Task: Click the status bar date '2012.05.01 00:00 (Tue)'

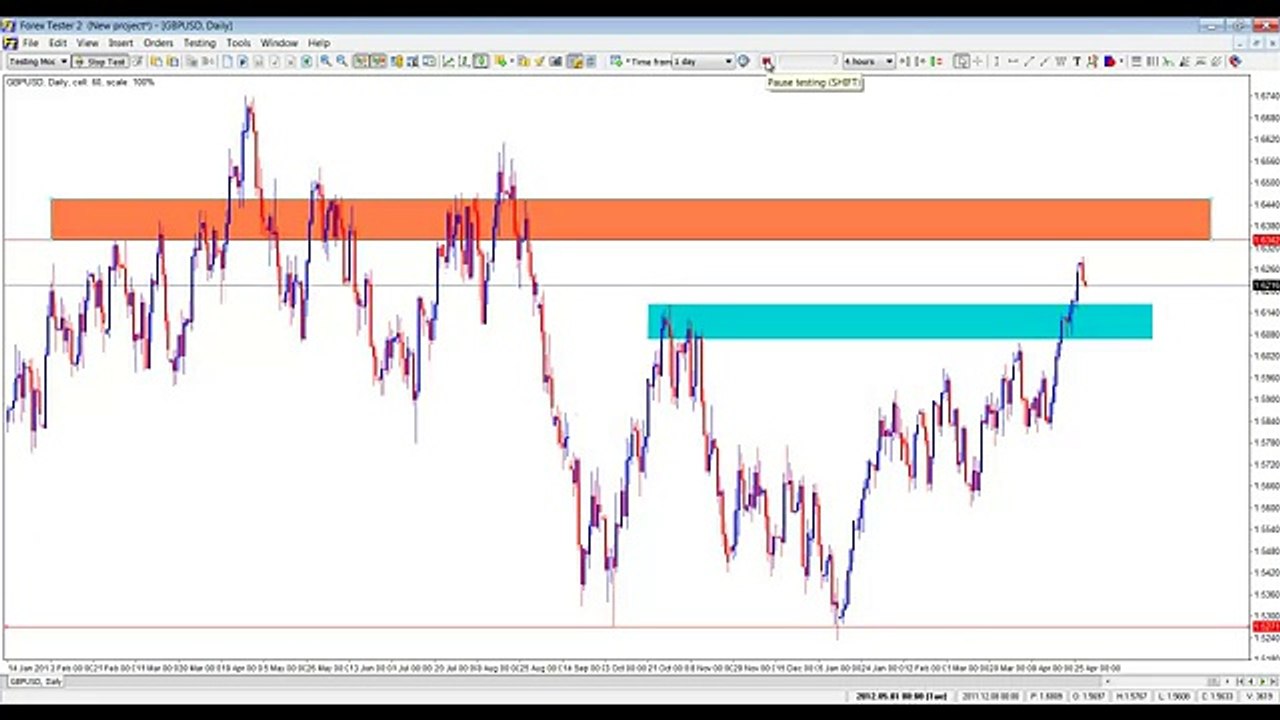Action: (900, 696)
